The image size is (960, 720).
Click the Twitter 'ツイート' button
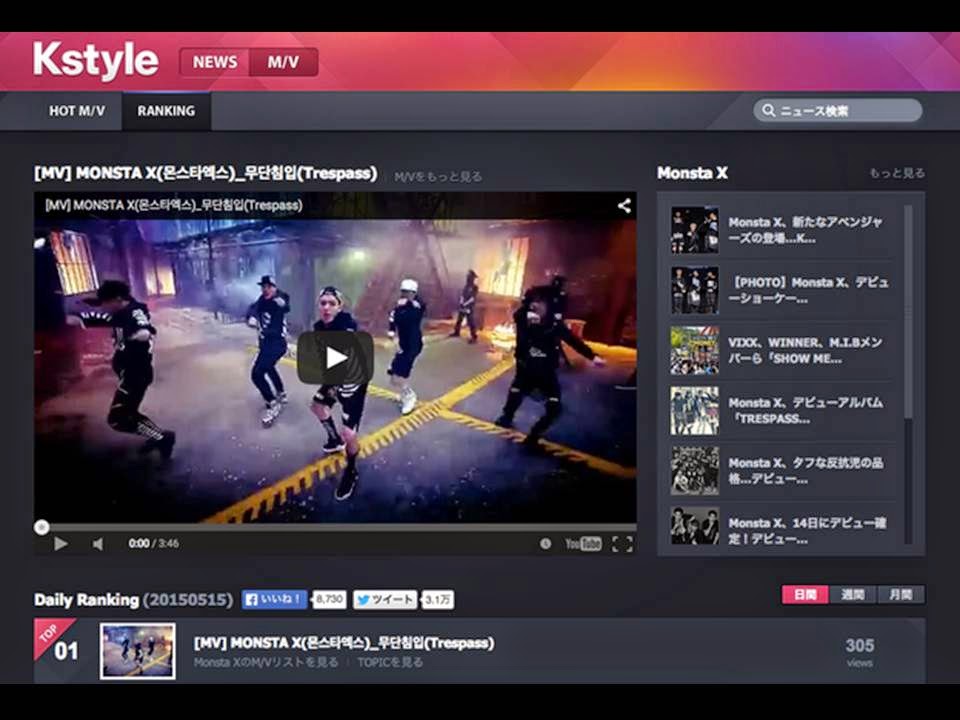(x=386, y=599)
